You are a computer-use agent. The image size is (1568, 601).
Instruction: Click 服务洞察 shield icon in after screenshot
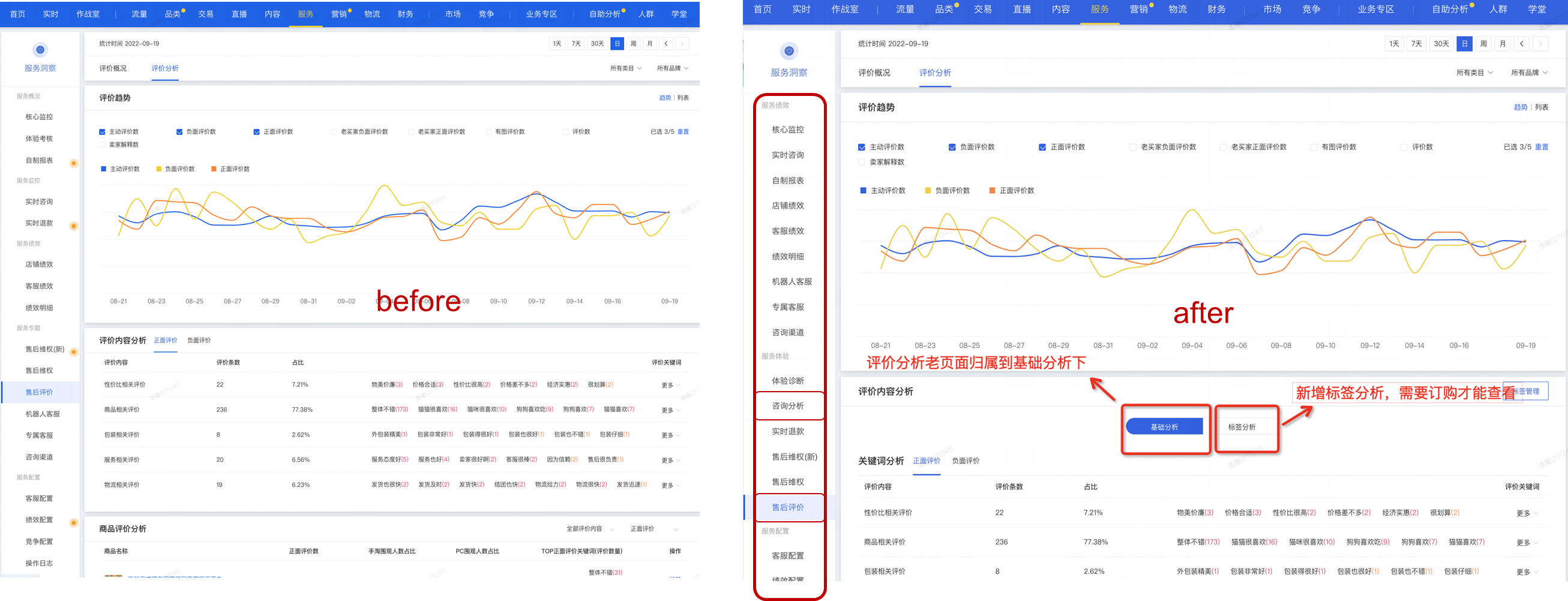tap(789, 51)
